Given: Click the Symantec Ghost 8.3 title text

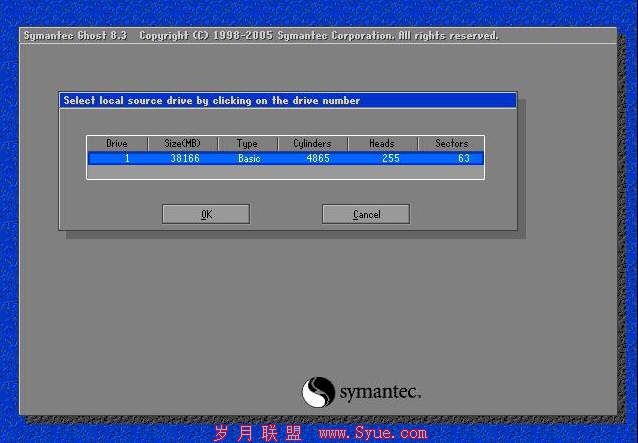Looking at the screenshot, I should [75, 36].
